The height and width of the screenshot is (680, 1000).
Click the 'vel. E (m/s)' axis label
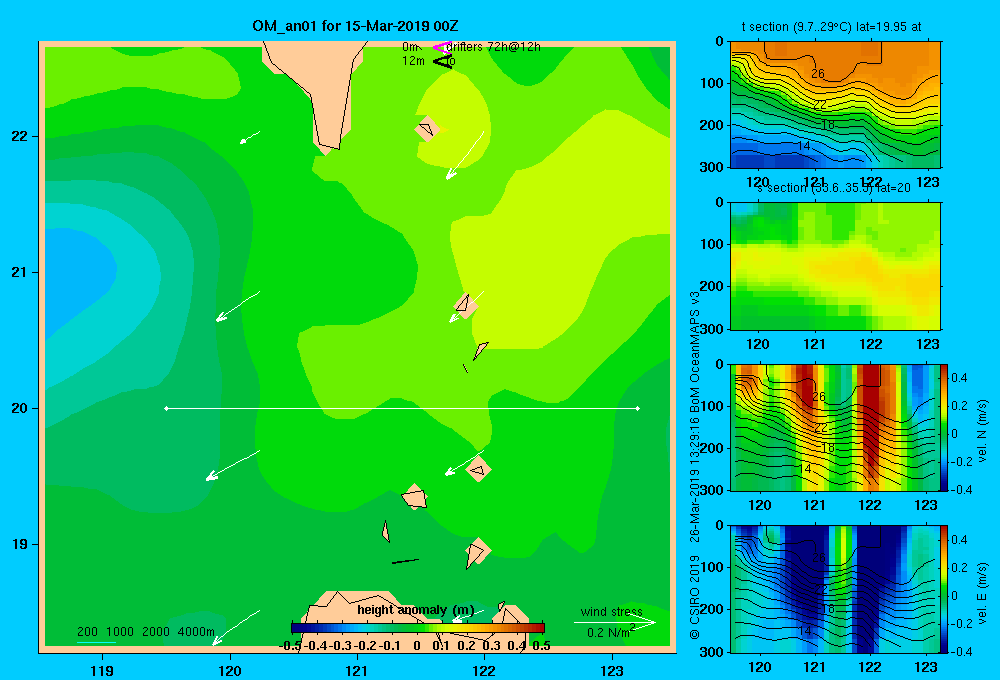pyautogui.click(x=982, y=593)
